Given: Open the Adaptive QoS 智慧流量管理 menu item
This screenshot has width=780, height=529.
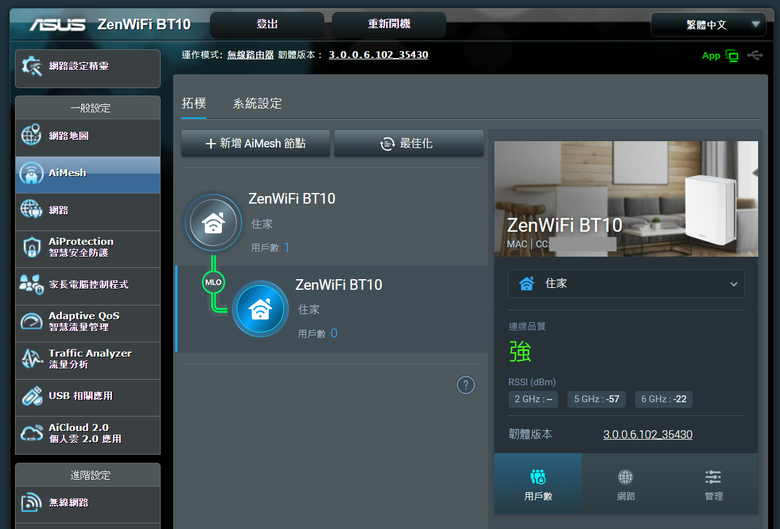Looking at the screenshot, I should click(88, 322).
